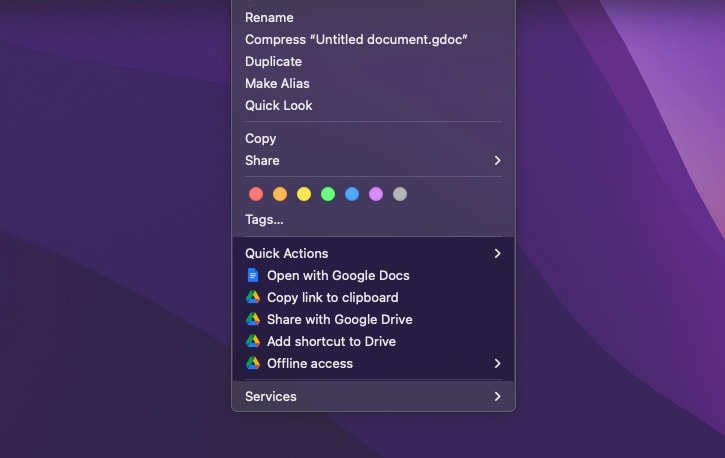Click the Drive icon next to Copy link to clipboard

(253, 297)
